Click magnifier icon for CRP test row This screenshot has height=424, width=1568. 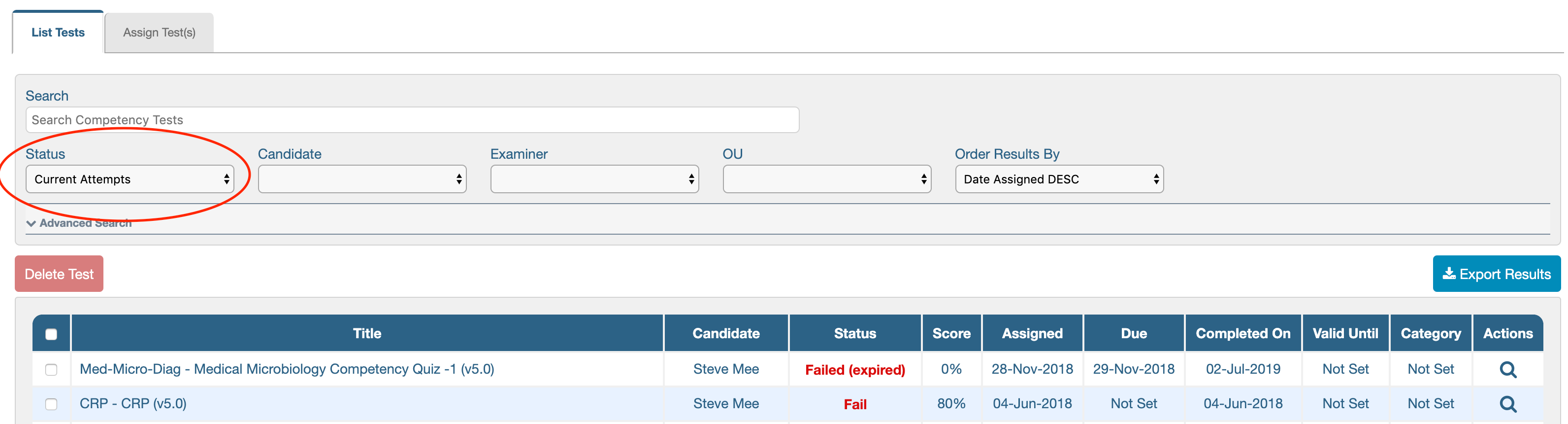tap(1507, 404)
